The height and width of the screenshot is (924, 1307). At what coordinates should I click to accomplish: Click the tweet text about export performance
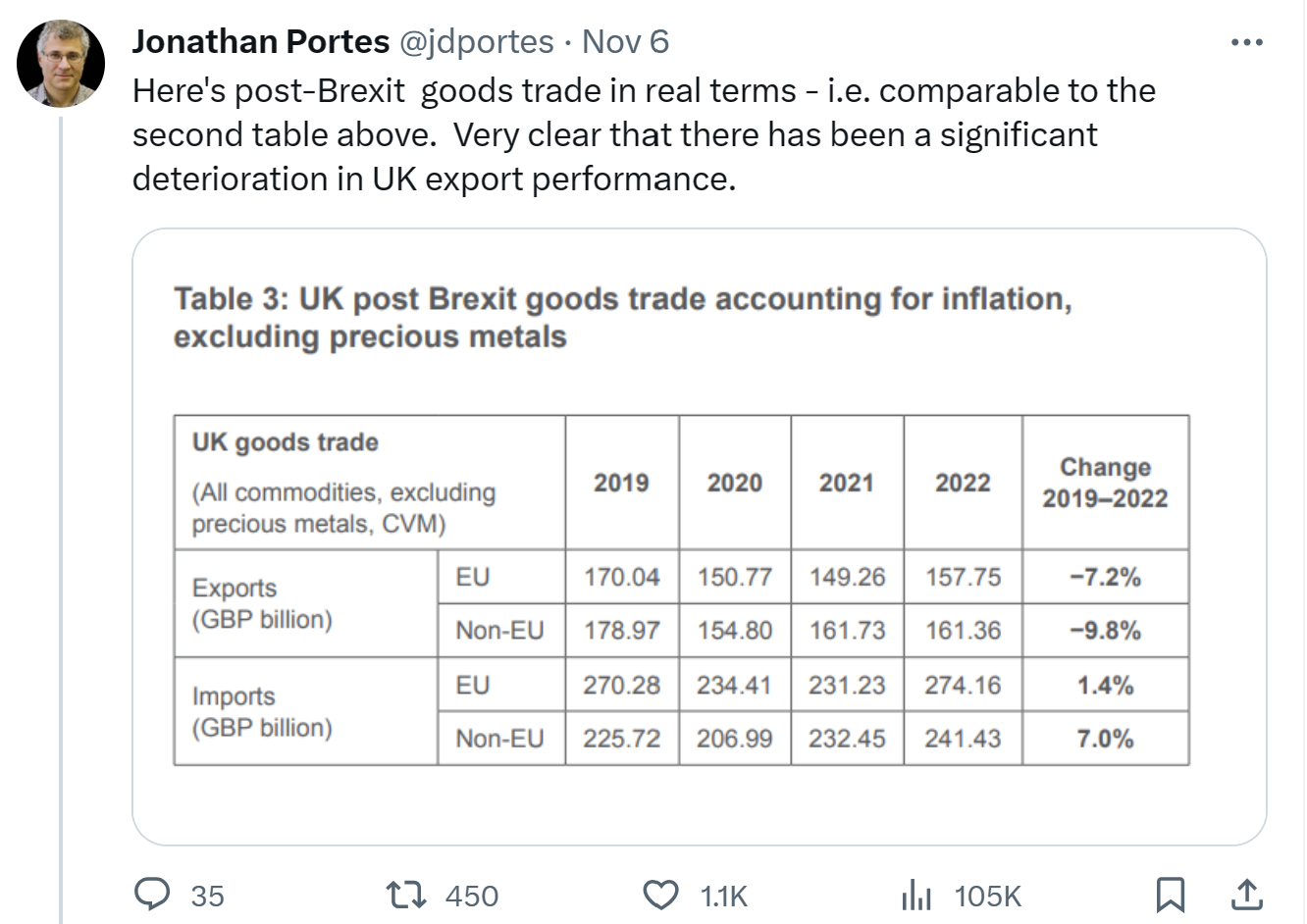coord(644,134)
